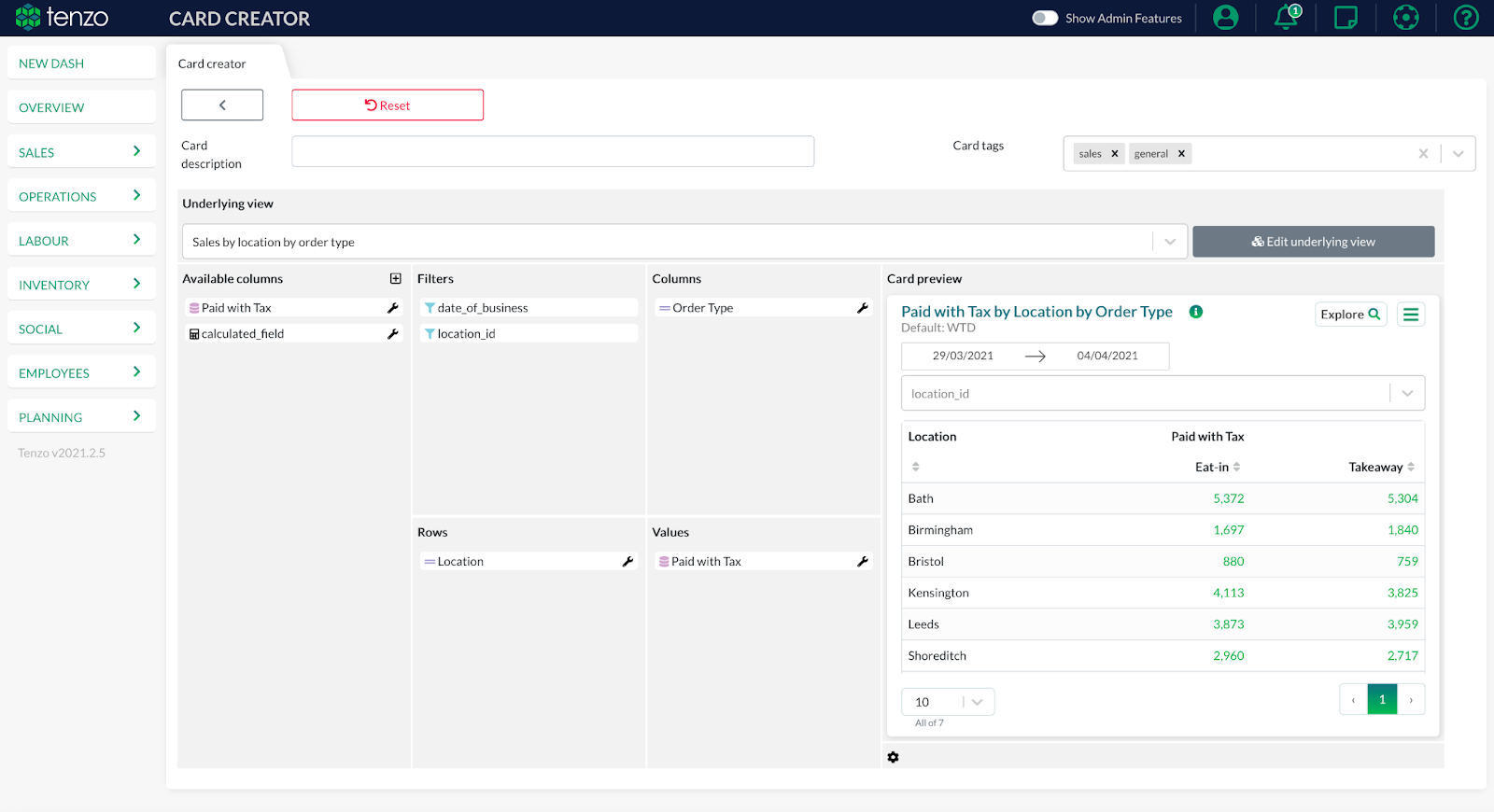Edit calculated_field with wrench icon

pyautogui.click(x=393, y=334)
